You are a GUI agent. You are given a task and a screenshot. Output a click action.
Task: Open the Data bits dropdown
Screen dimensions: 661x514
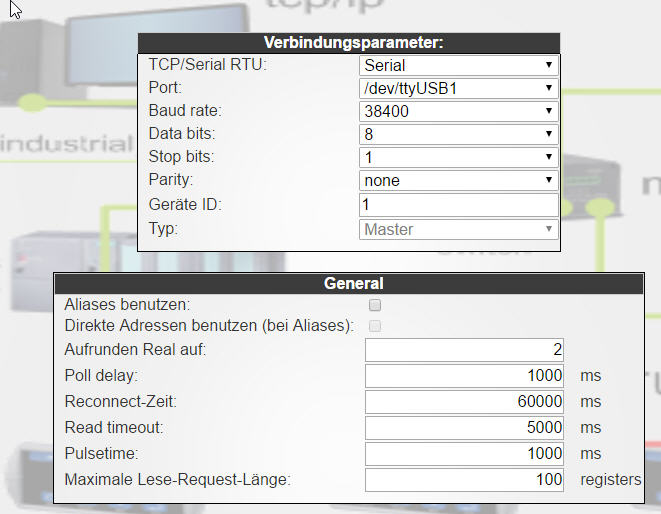(x=459, y=134)
